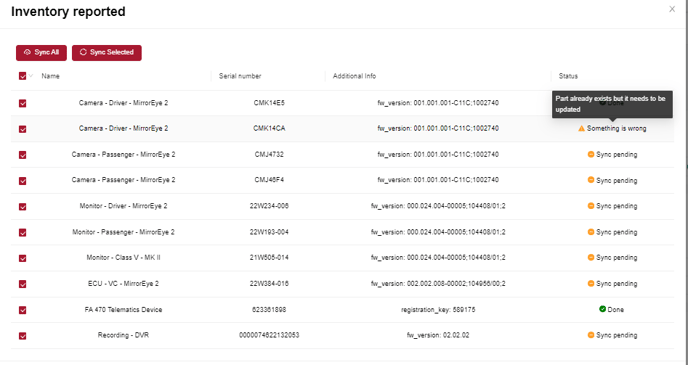Click orange pending icon for 22W234-006 monitor
The width and height of the screenshot is (688, 365).
pos(591,206)
